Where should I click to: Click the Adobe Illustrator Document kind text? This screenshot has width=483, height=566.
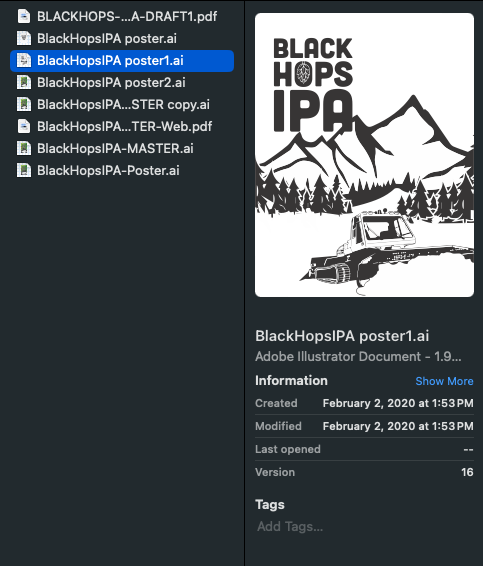point(358,357)
